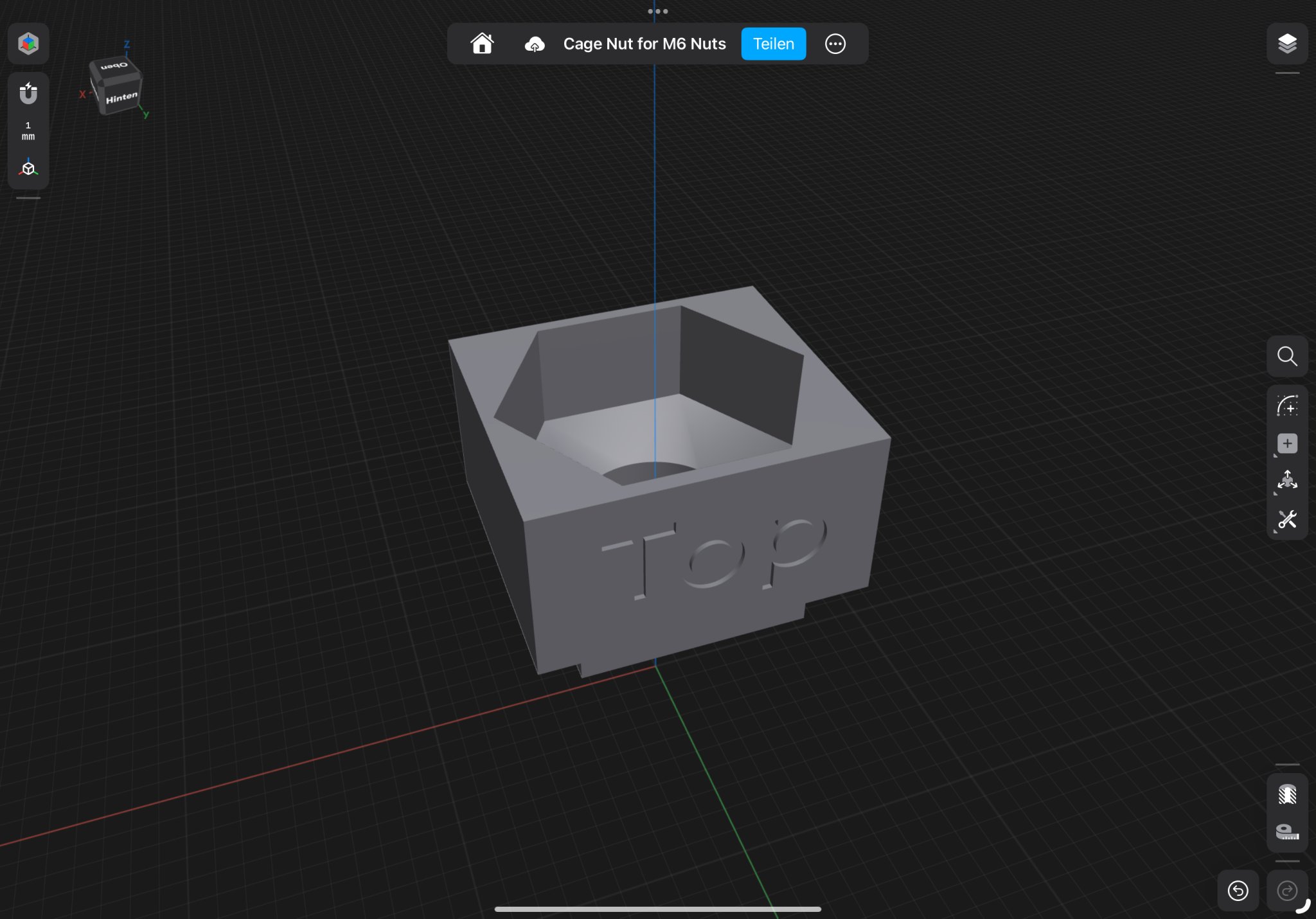Click the 'Oben' face of view cube
The width and height of the screenshot is (1316, 919).
pyautogui.click(x=114, y=66)
